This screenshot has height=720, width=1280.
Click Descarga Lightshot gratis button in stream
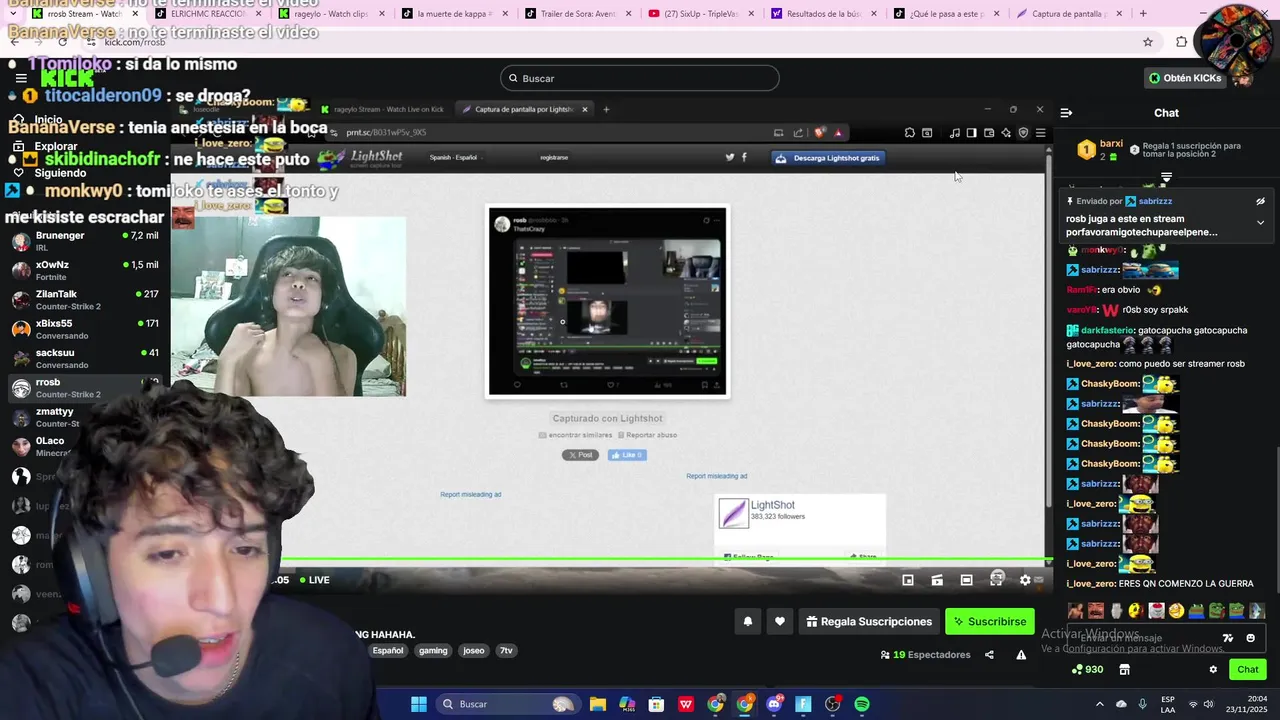pyautogui.click(x=827, y=158)
